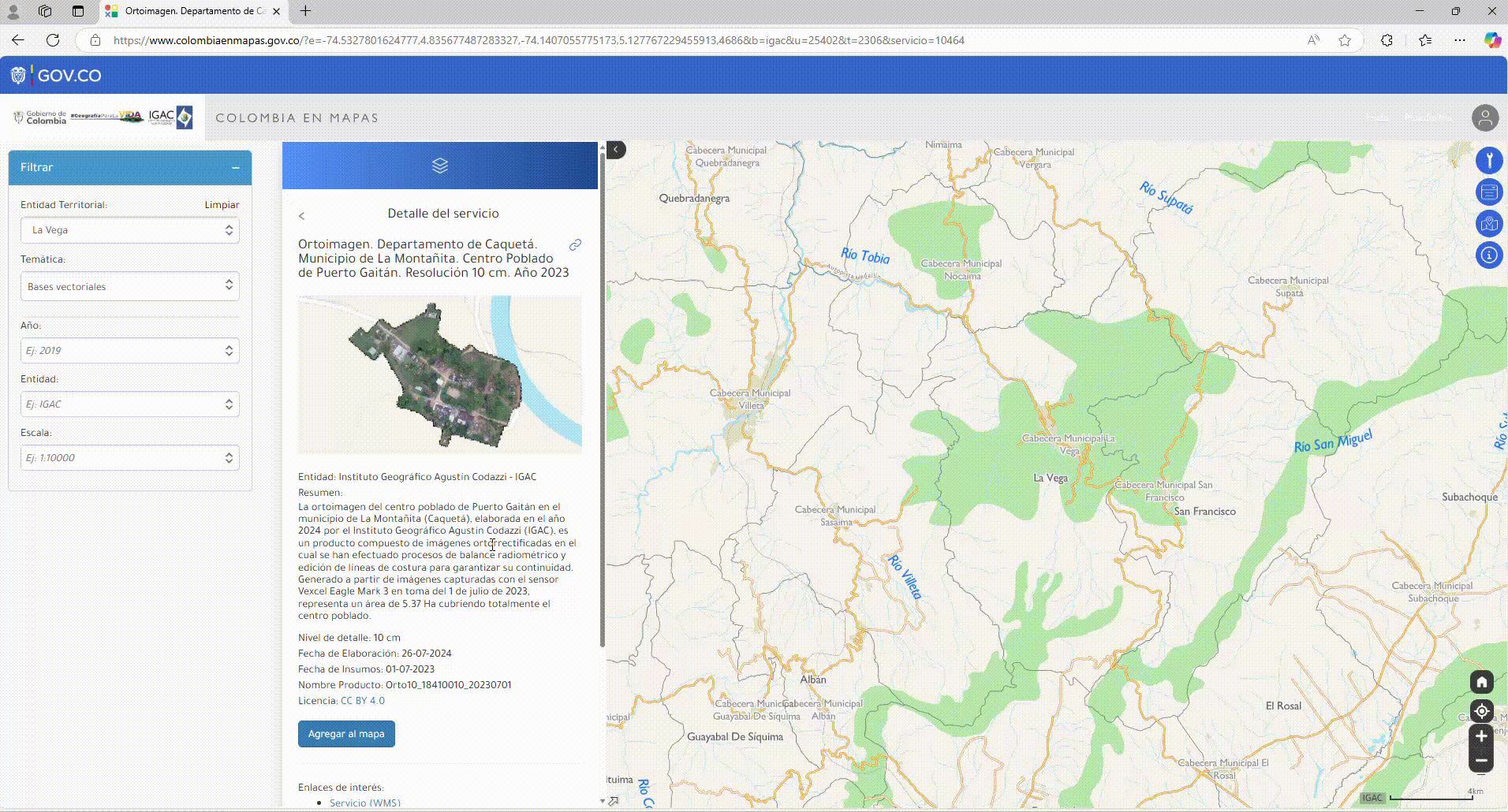
Task: Open the blue information circle button
Action: click(1489, 255)
